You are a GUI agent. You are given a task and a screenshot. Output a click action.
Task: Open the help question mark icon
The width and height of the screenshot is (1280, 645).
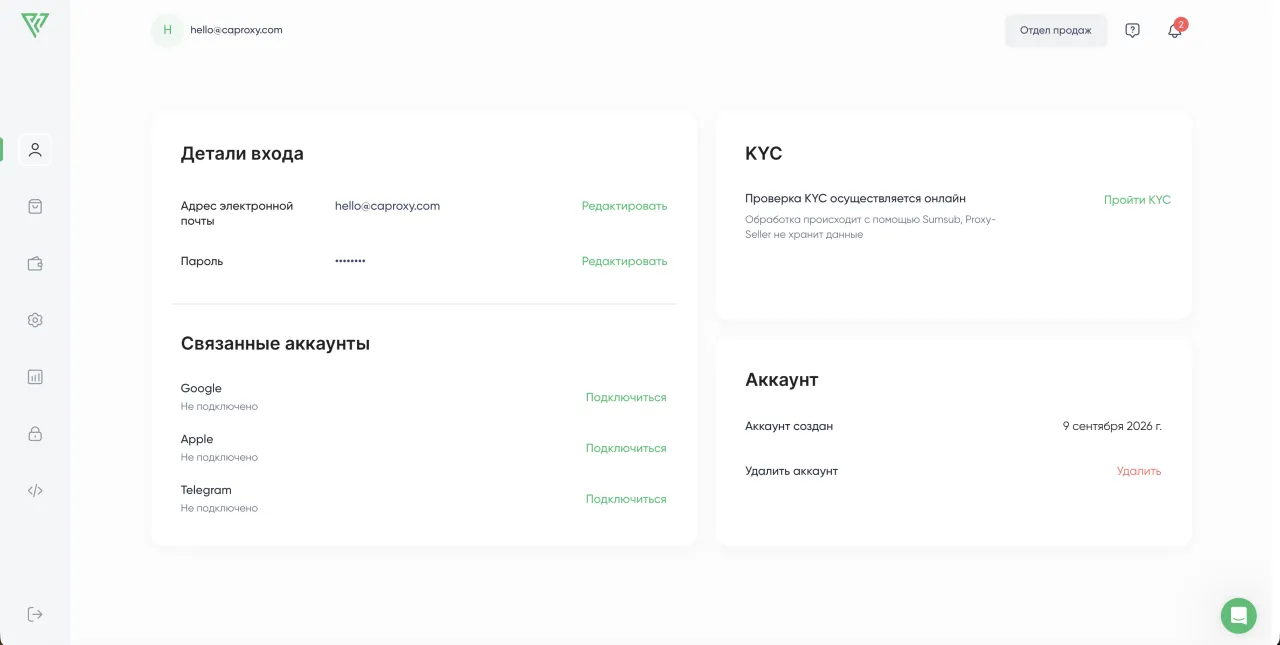pyautogui.click(x=1132, y=30)
